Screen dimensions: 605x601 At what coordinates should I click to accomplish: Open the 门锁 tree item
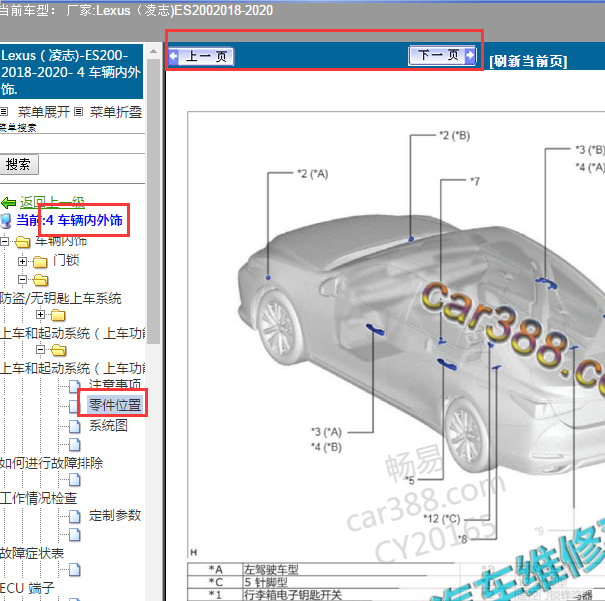coord(66,260)
